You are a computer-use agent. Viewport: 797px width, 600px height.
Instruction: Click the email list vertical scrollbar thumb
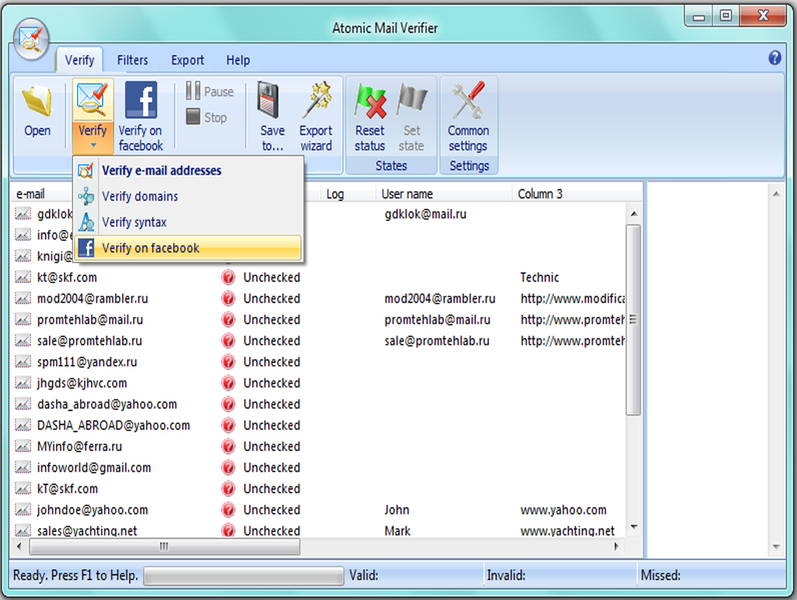[633, 320]
